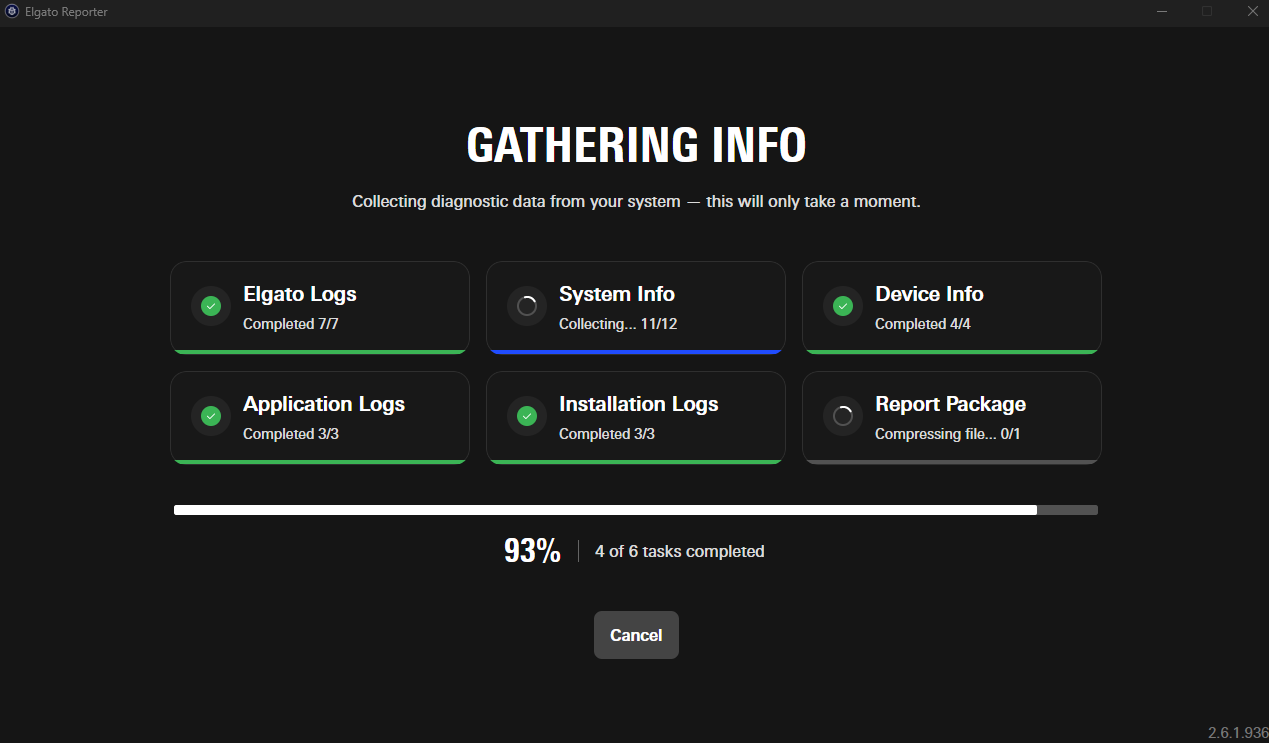Close the Elgato Reporter window
Screen dimensions: 1269x743
(1252, 12)
